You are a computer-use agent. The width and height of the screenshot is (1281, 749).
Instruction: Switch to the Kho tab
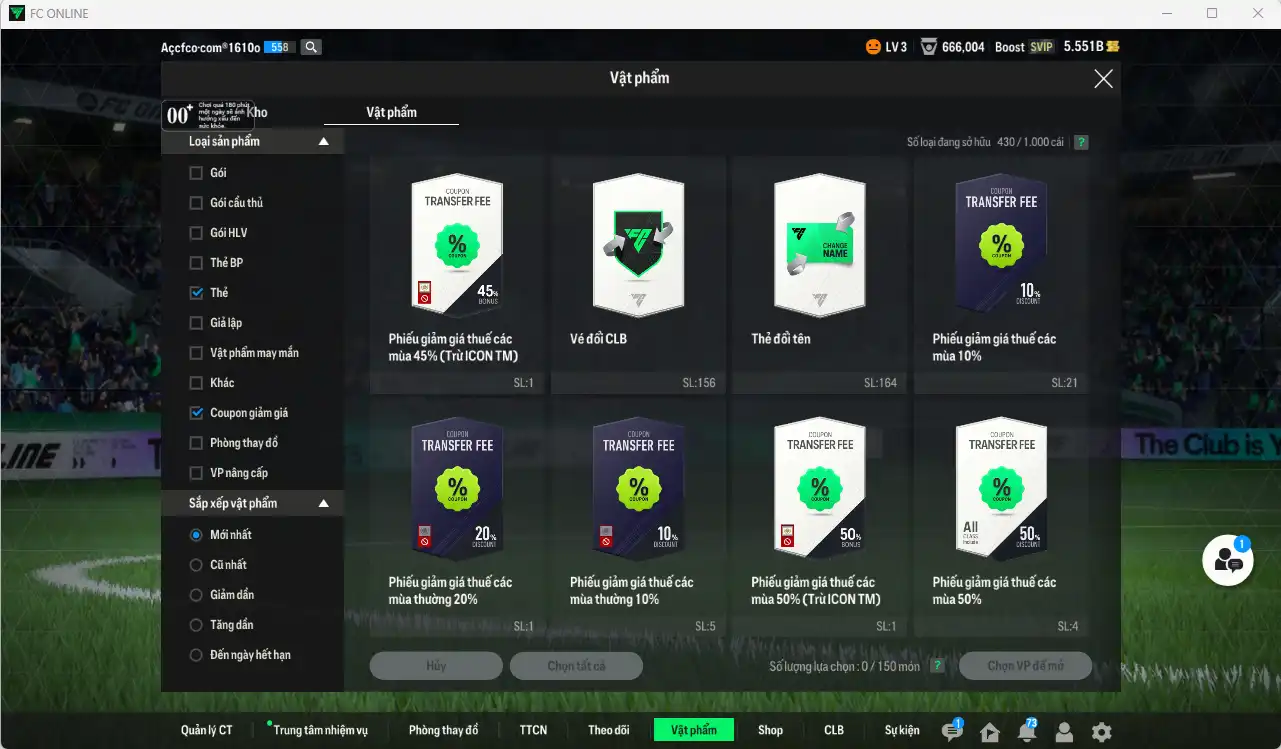point(257,113)
